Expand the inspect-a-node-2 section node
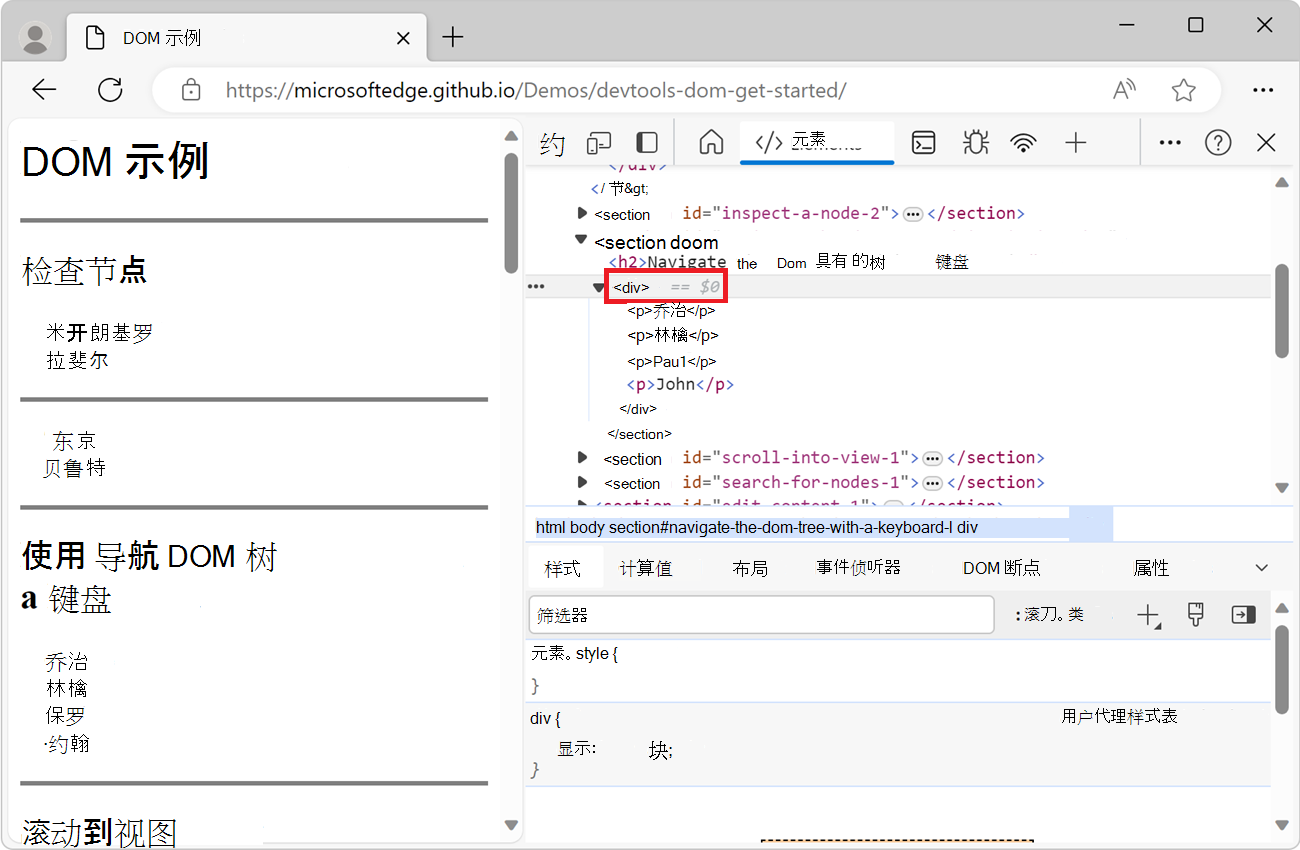 coord(583,213)
